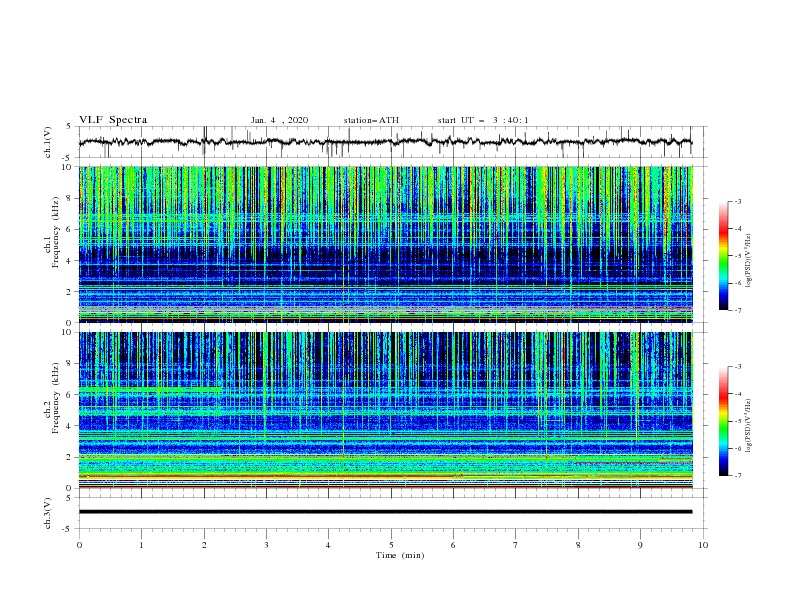Viewport: 792px width, 612px height.
Task: Click the "-7" tick on upper color bar
Action: click(x=738, y=310)
